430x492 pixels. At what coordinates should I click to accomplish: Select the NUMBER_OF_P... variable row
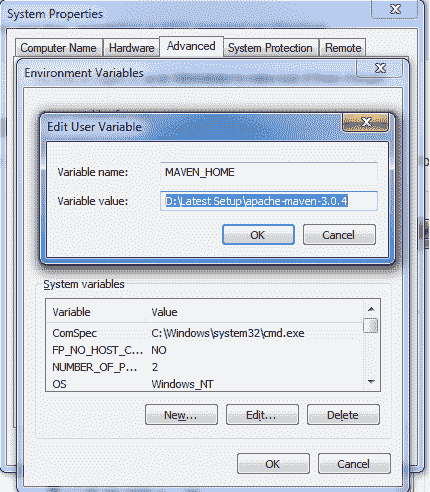coord(204,367)
